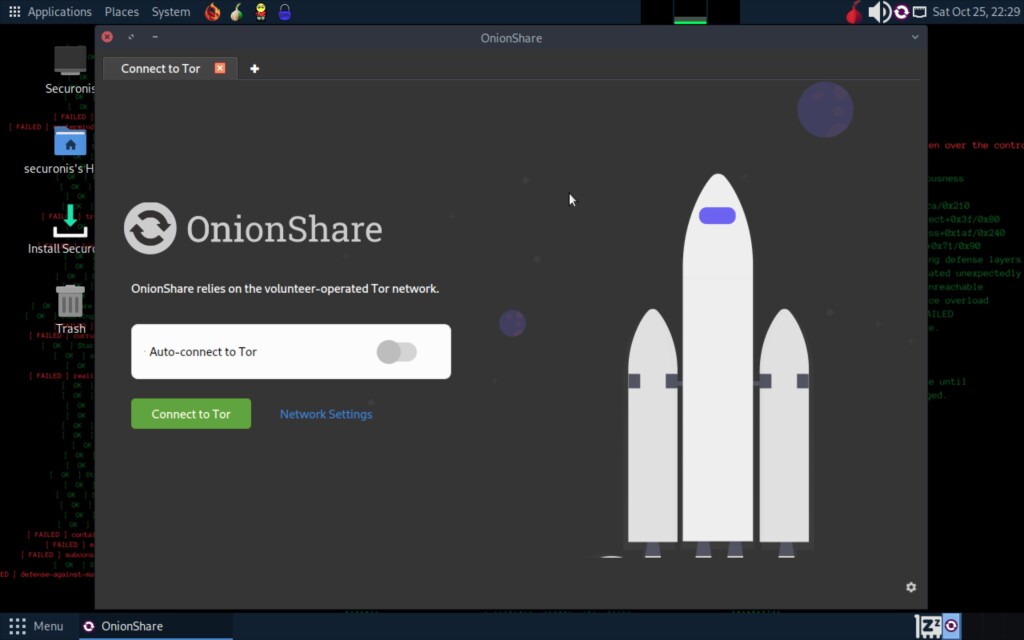Click the red onion tray icon
Screen dimensions: 1024x640
click(853, 12)
